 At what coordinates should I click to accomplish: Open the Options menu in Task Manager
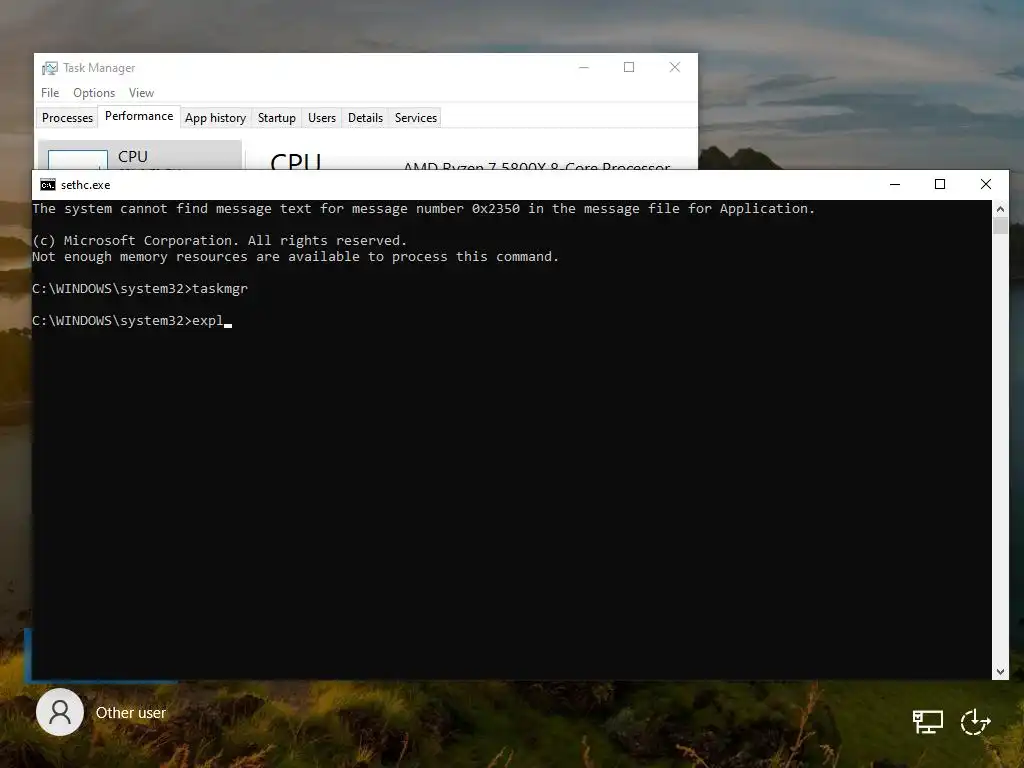(x=94, y=93)
